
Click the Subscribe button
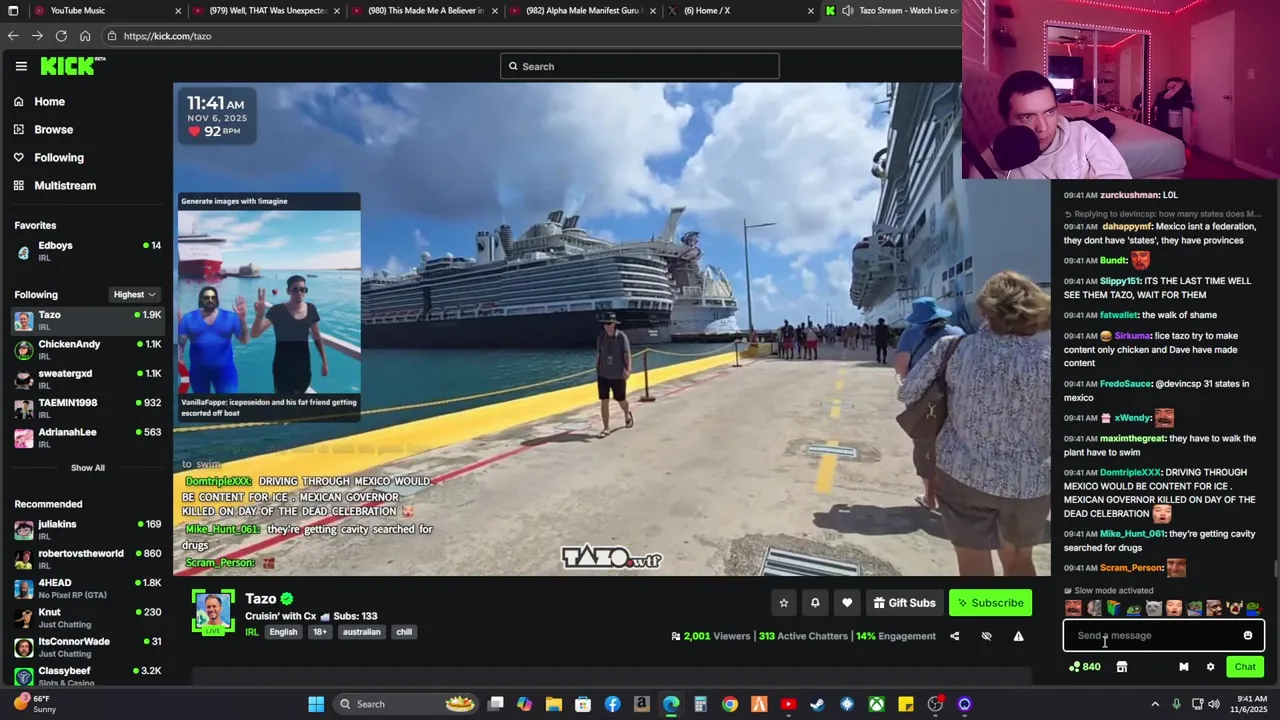990,603
